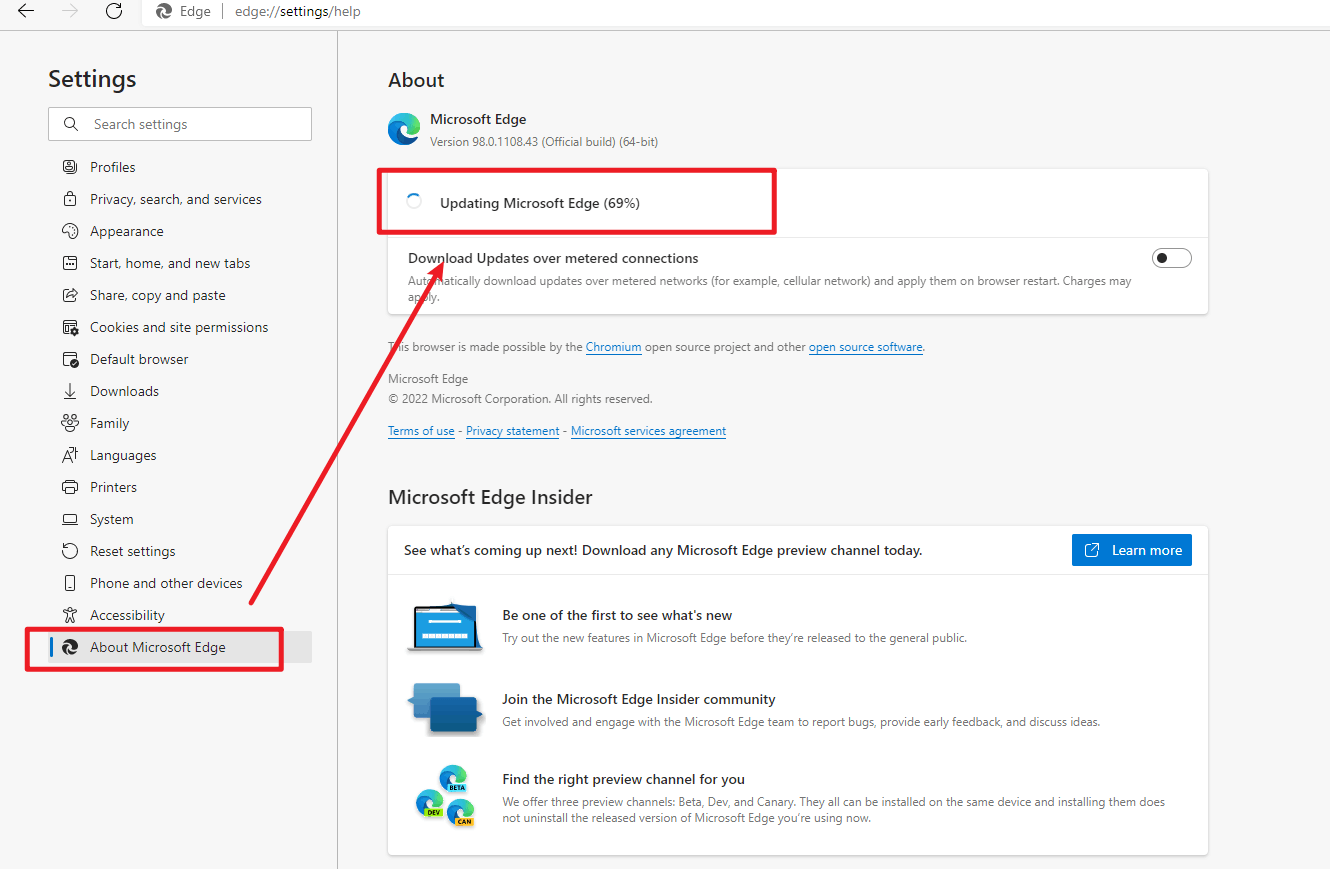
Task: Go back with the browser back arrow
Action: [x=26, y=11]
